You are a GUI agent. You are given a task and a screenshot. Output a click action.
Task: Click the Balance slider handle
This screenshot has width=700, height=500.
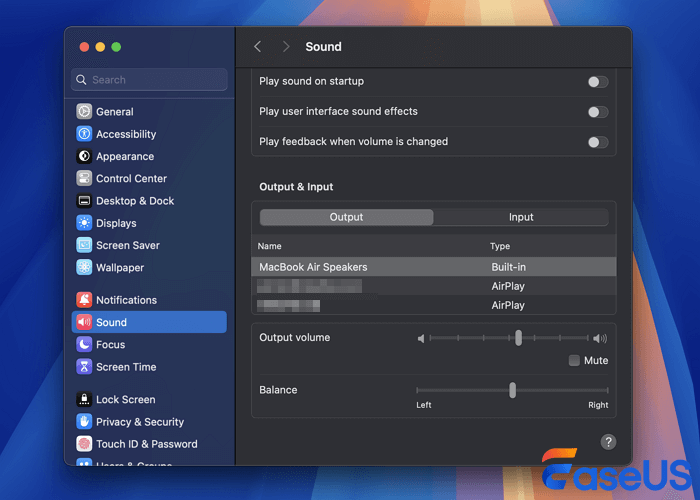pos(512,390)
